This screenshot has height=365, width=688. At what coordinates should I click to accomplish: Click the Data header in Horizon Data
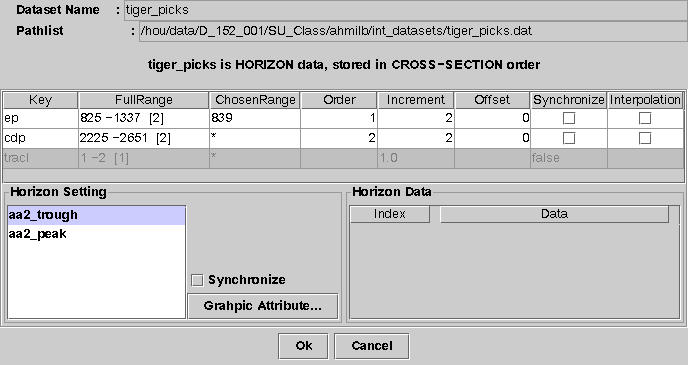(554, 214)
